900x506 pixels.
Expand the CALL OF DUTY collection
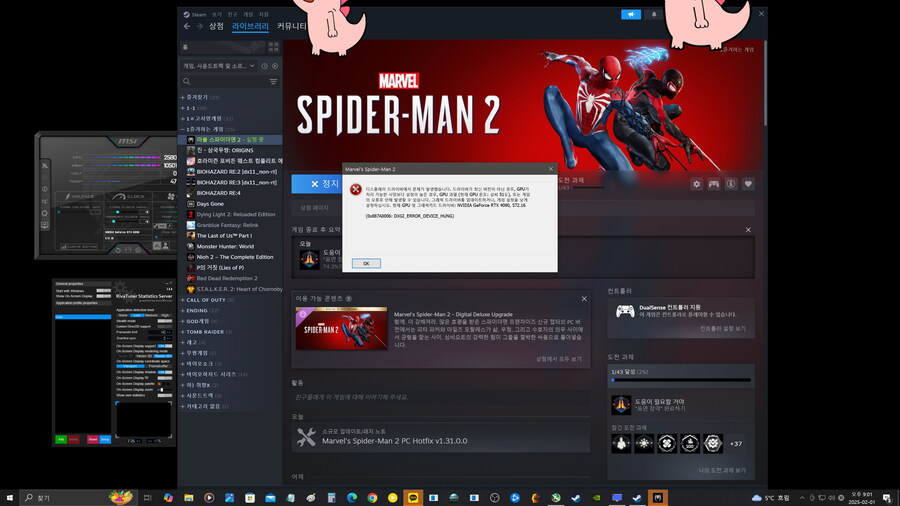205,299
